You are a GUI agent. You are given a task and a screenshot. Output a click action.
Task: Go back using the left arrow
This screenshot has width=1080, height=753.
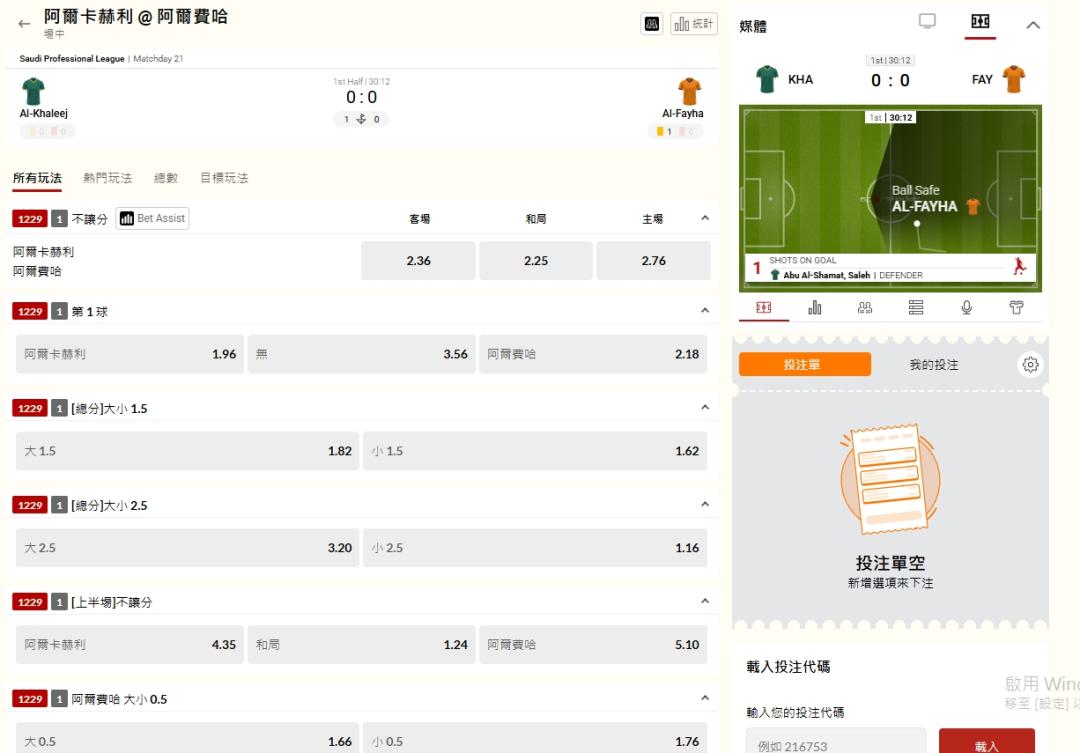click(x=25, y=23)
